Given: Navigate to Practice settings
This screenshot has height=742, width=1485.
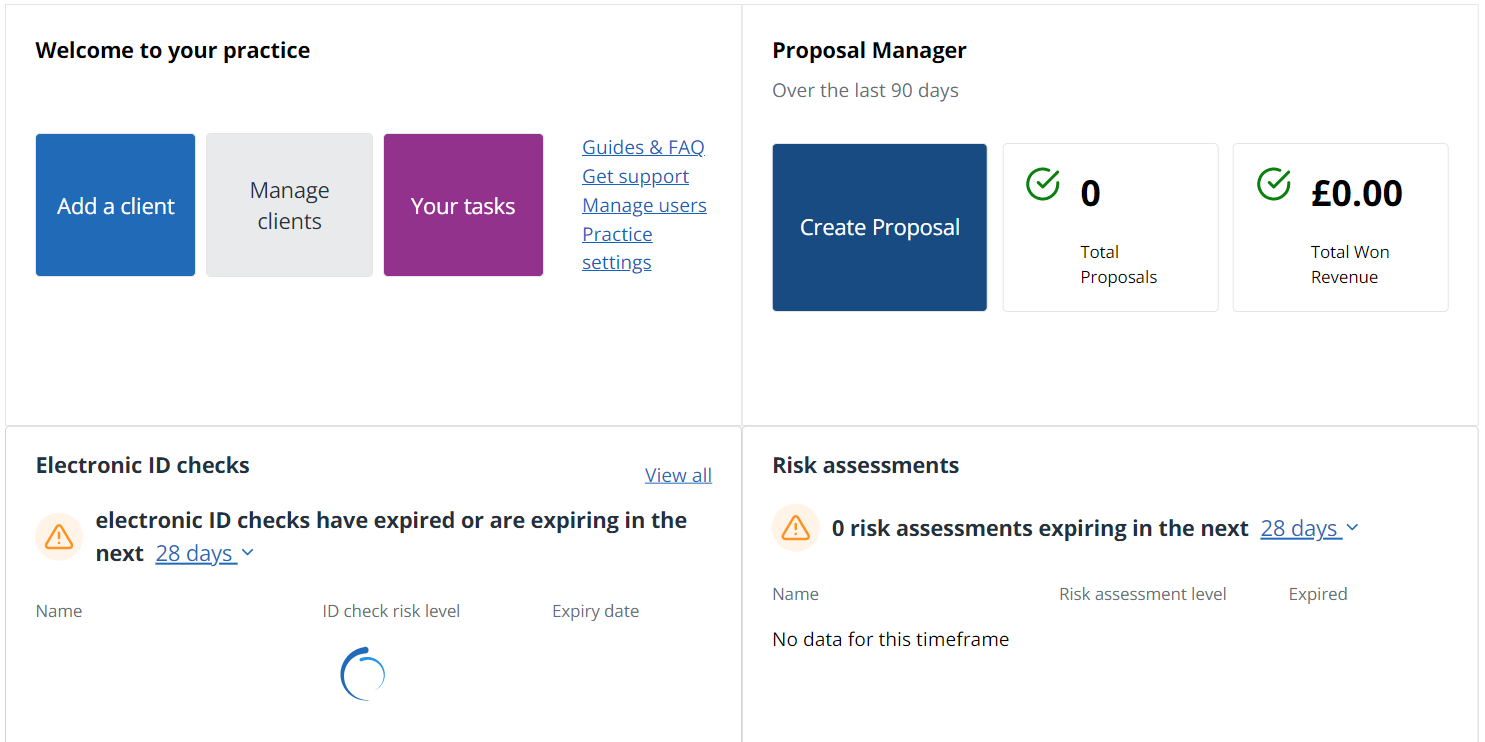Looking at the screenshot, I should [x=617, y=248].
